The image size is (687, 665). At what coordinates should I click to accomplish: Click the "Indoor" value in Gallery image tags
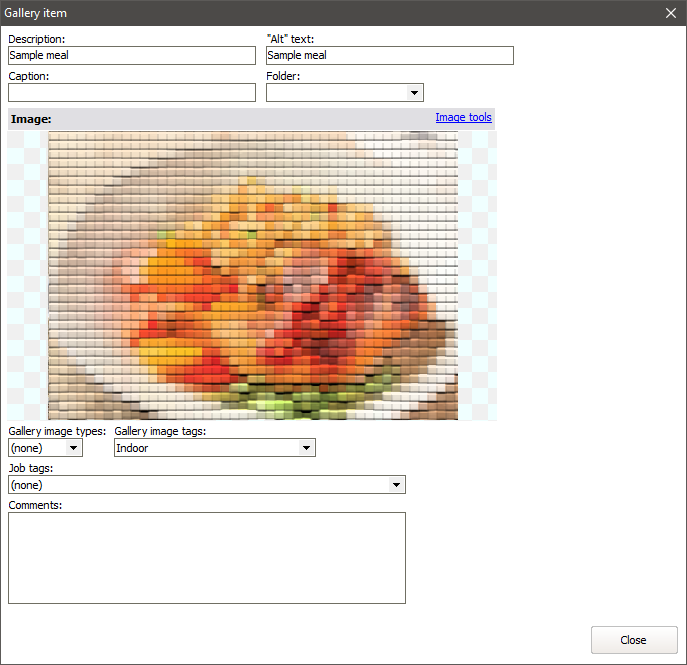coord(205,448)
